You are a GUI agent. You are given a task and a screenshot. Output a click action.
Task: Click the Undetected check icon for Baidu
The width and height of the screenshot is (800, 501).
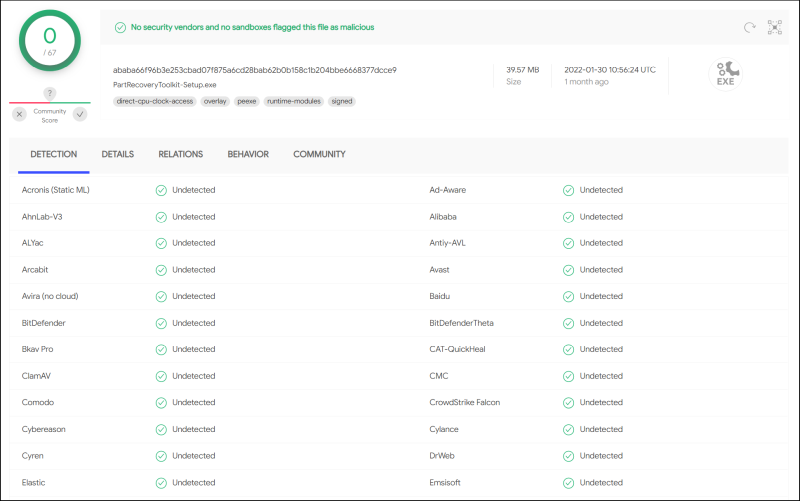click(568, 297)
